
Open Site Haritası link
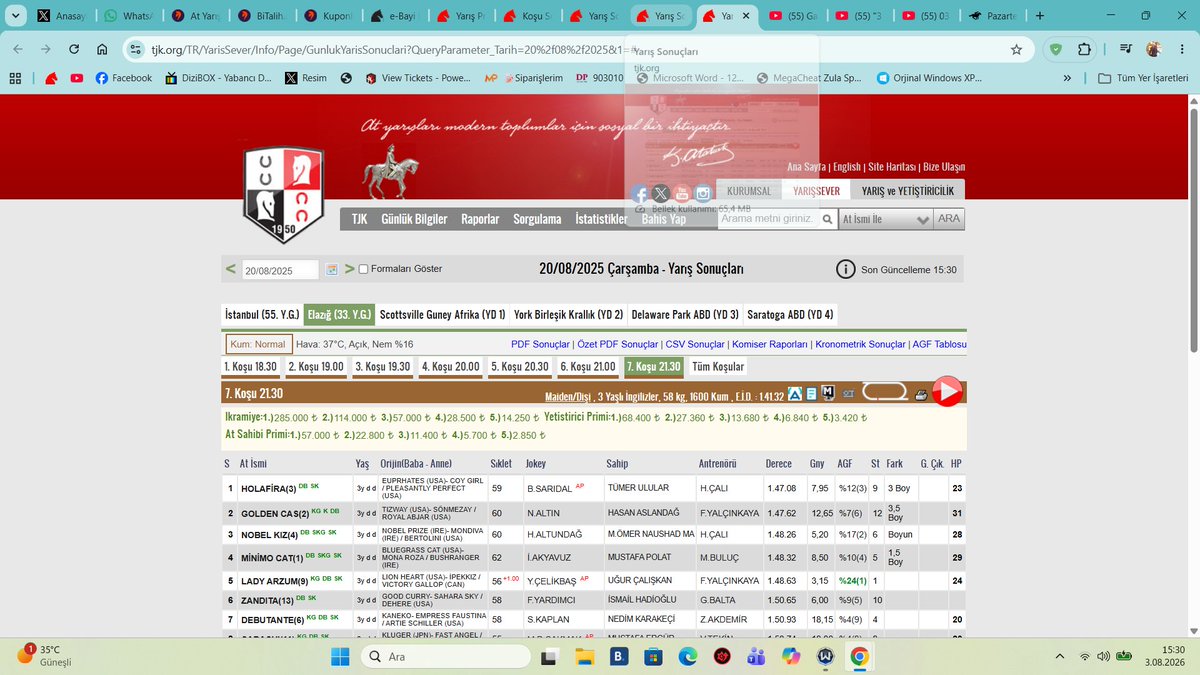(x=891, y=167)
